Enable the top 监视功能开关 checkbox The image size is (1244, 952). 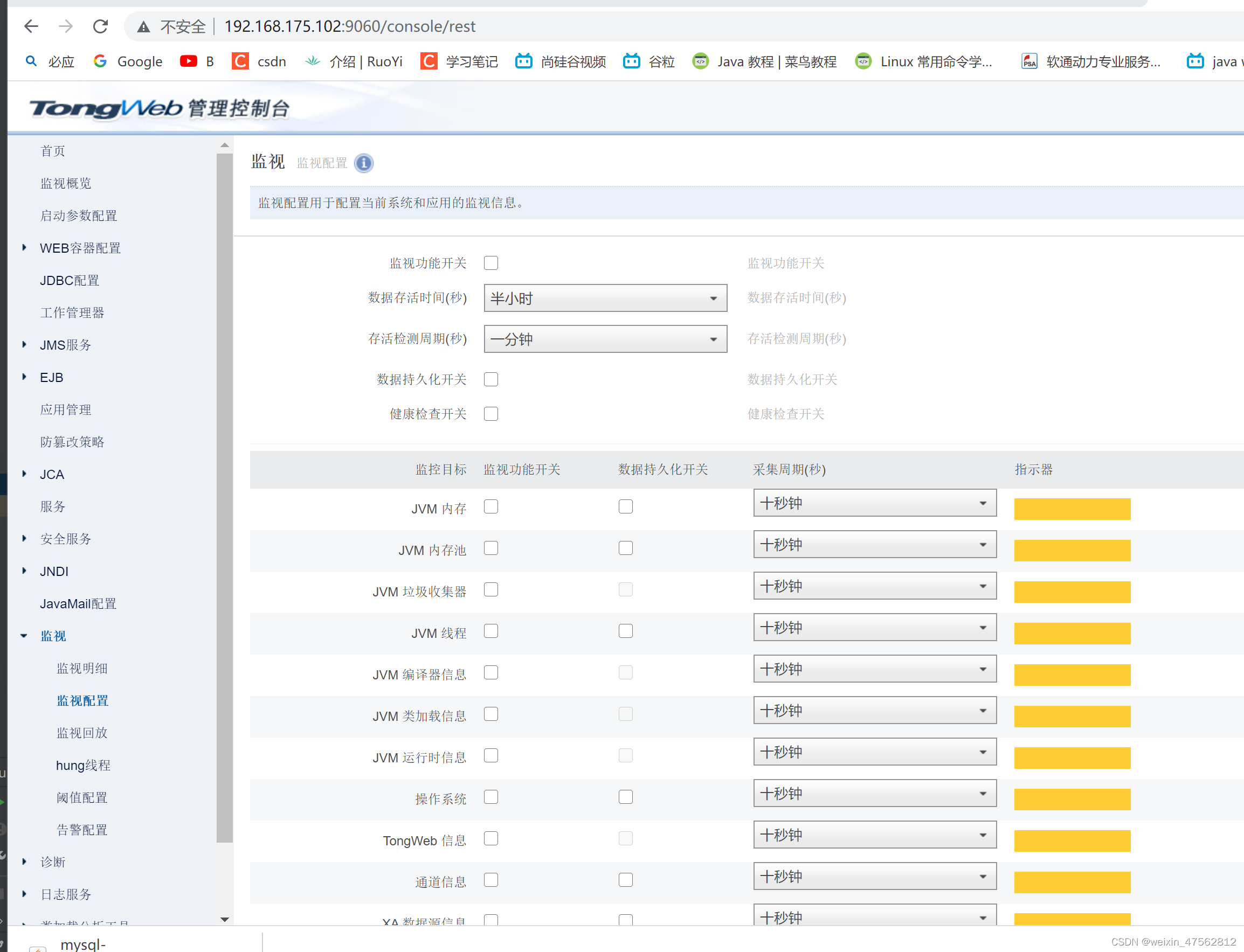pos(491,263)
